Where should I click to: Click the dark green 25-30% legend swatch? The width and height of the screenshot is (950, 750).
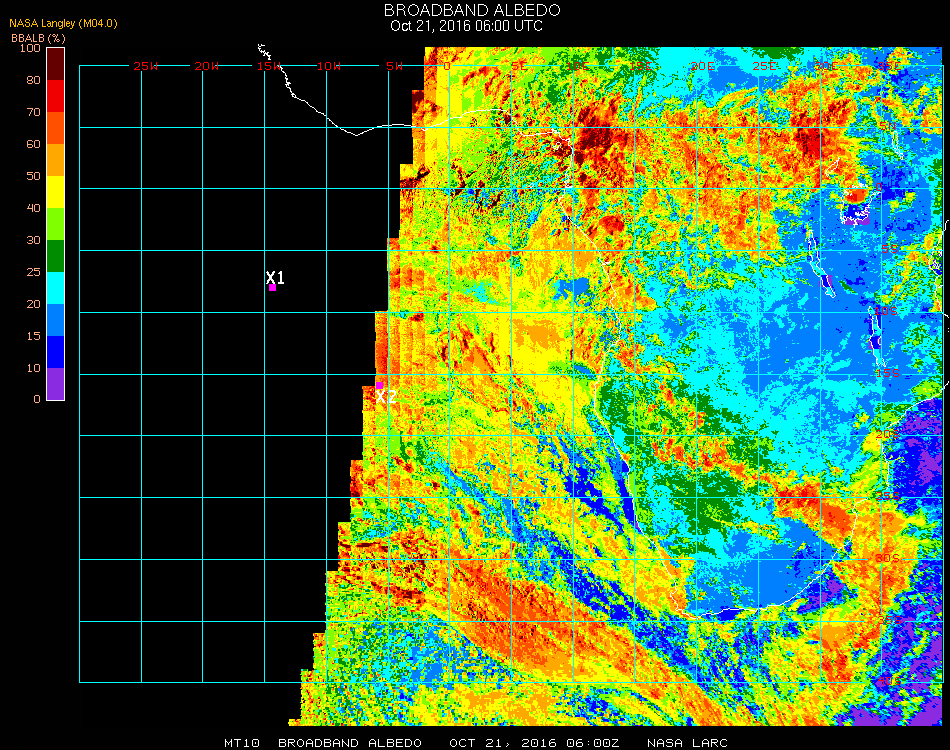point(56,256)
